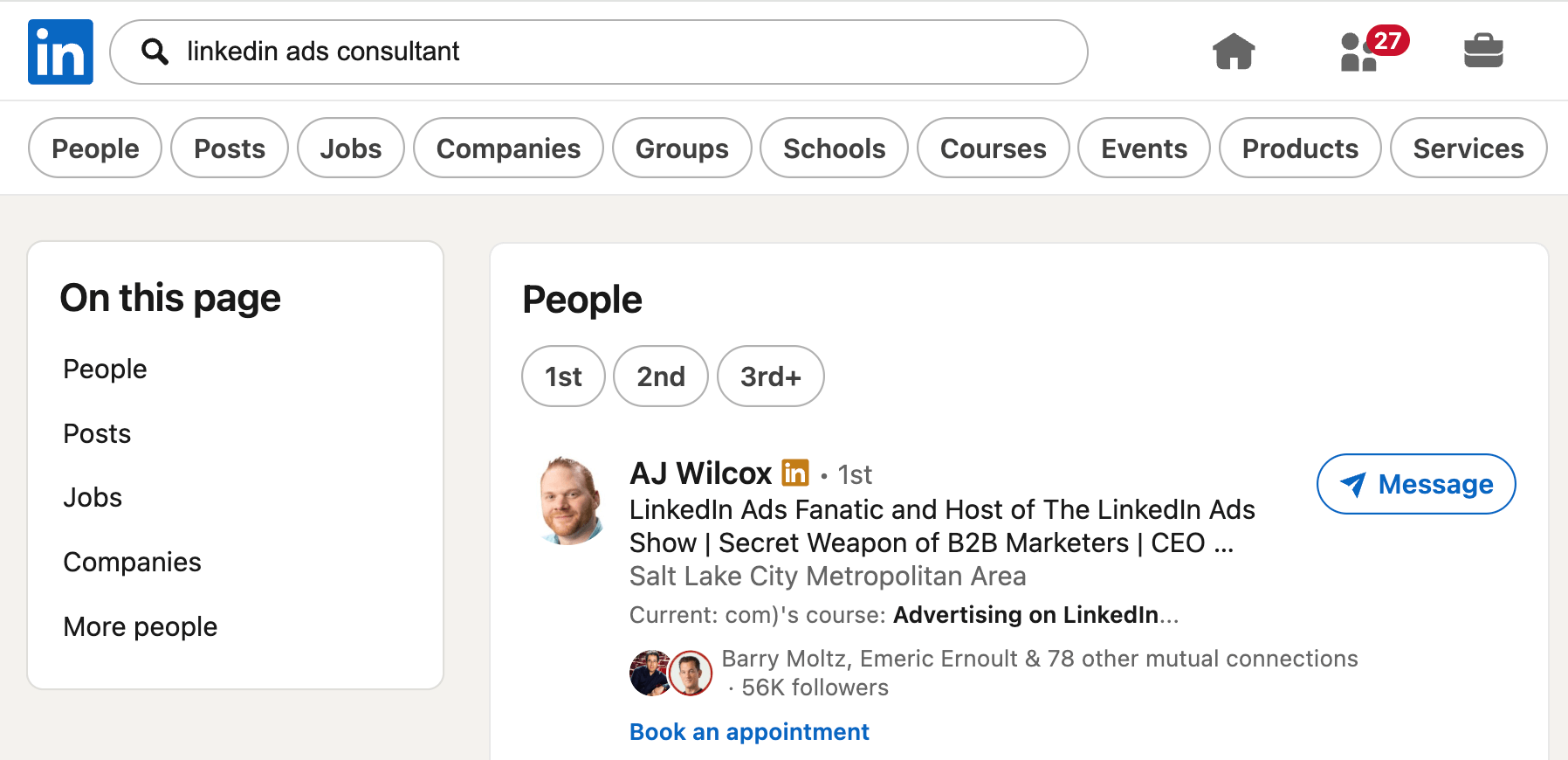Click the 56K followers text
This screenshot has width=1568, height=760.
click(815, 687)
